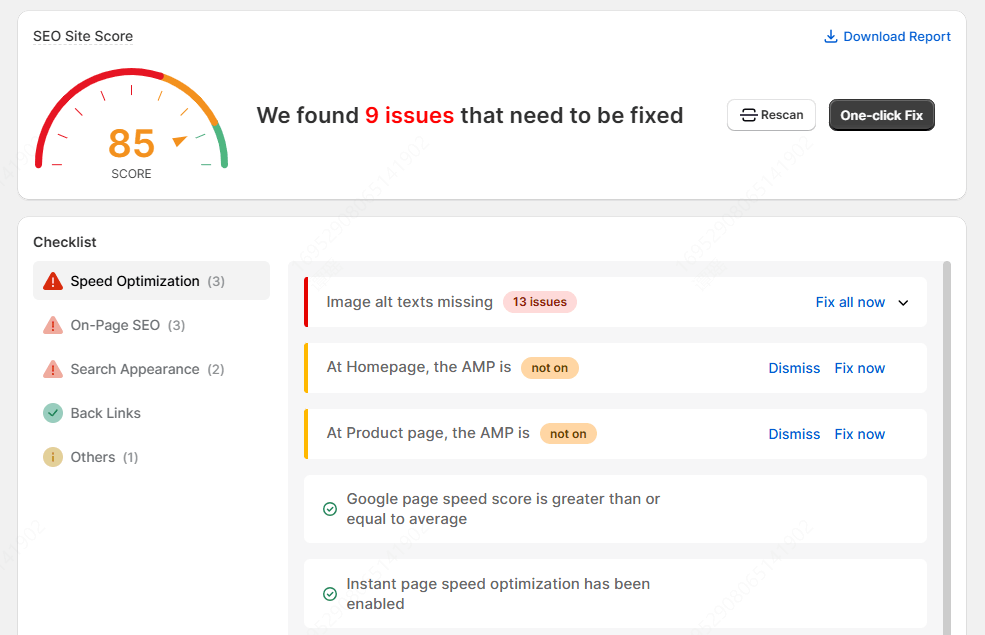Image resolution: width=985 pixels, height=635 pixels.
Task: Click Fix all now for image alt texts
Action: [x=850, y=302]
